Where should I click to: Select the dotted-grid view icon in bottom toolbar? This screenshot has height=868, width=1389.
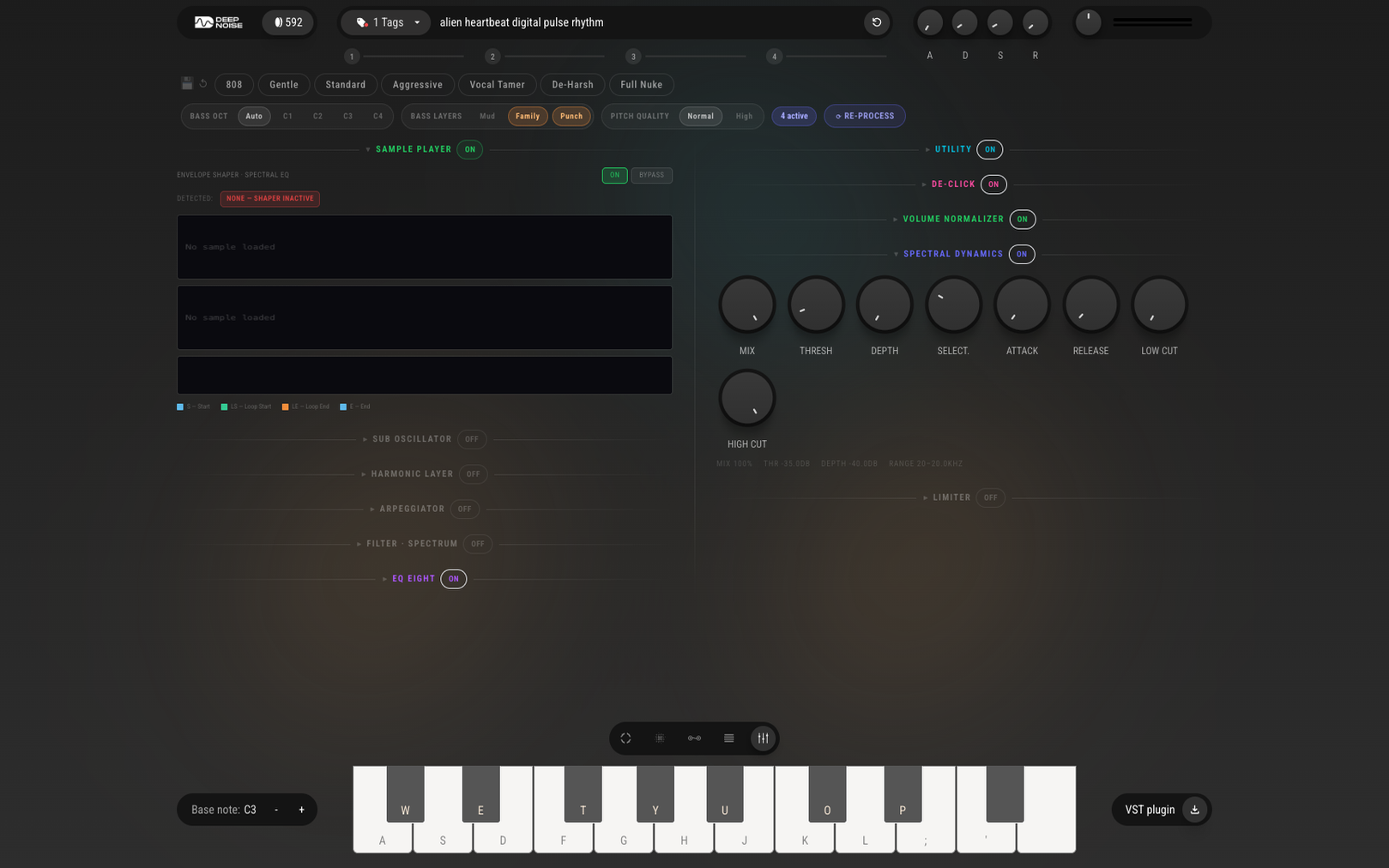(660, 738)
